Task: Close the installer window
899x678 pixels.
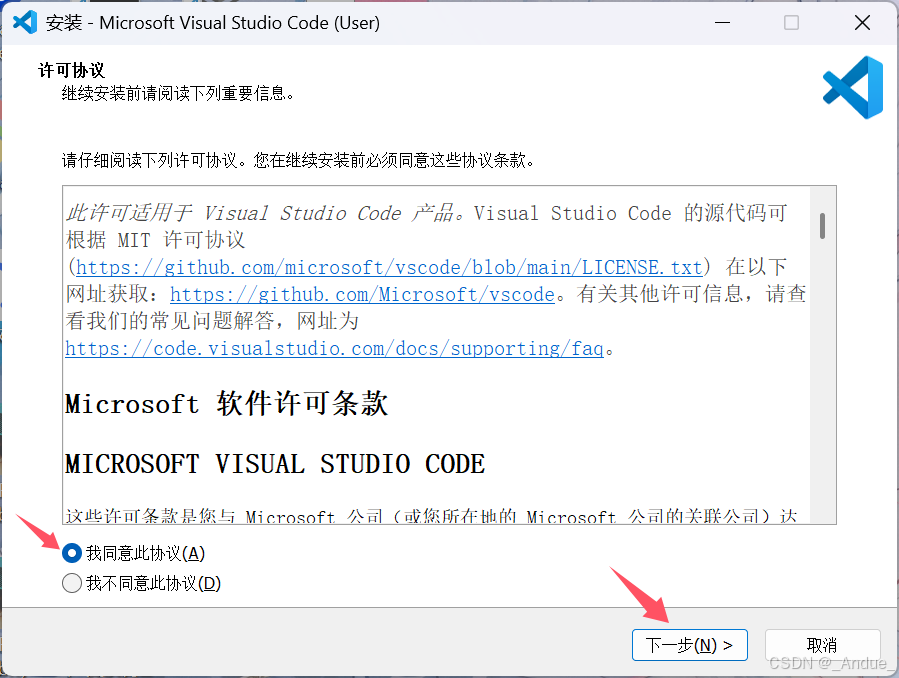Action: click(x=862, y=23)
